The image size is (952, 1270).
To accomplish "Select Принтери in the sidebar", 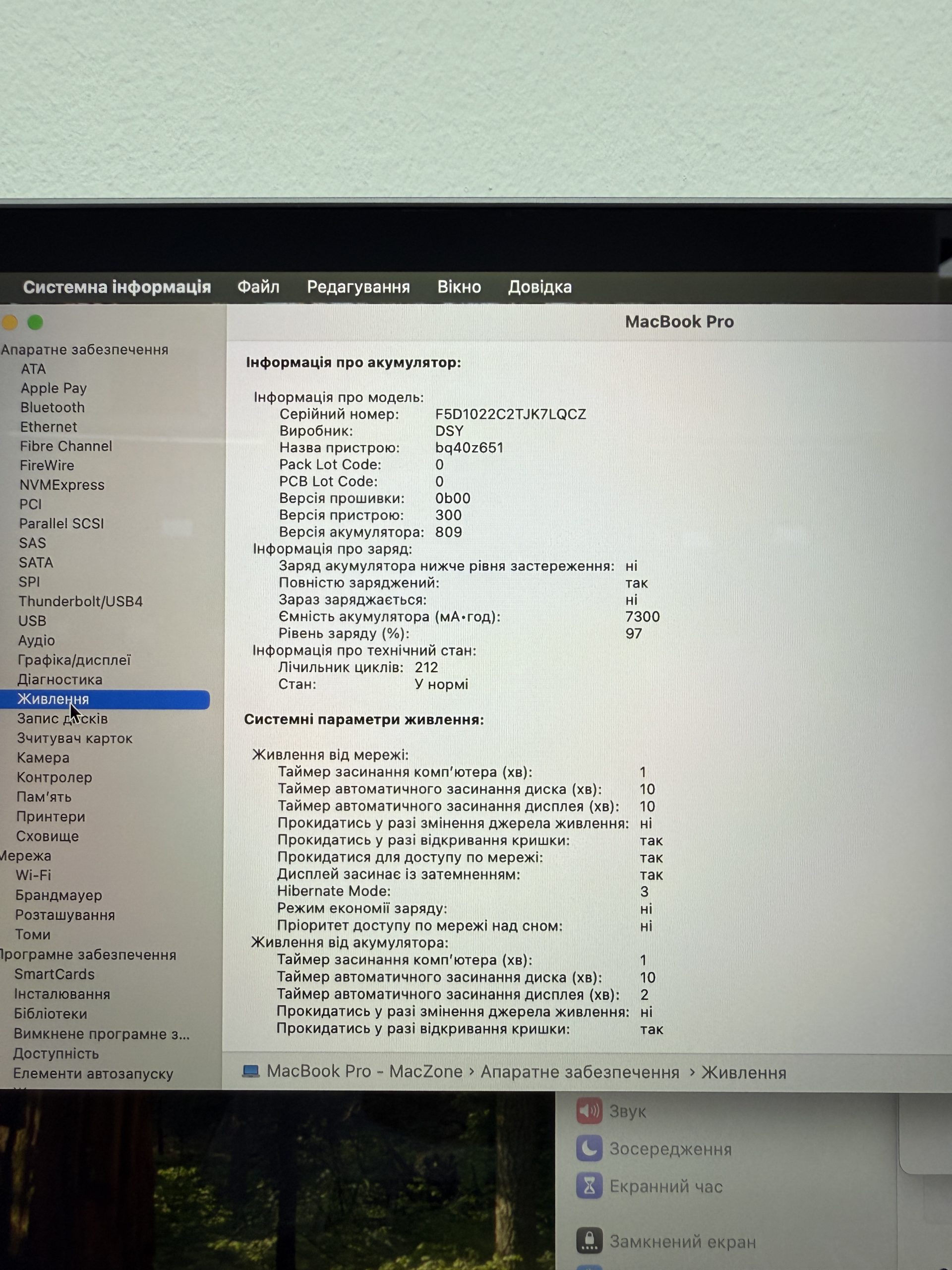I will coord(51,817).
